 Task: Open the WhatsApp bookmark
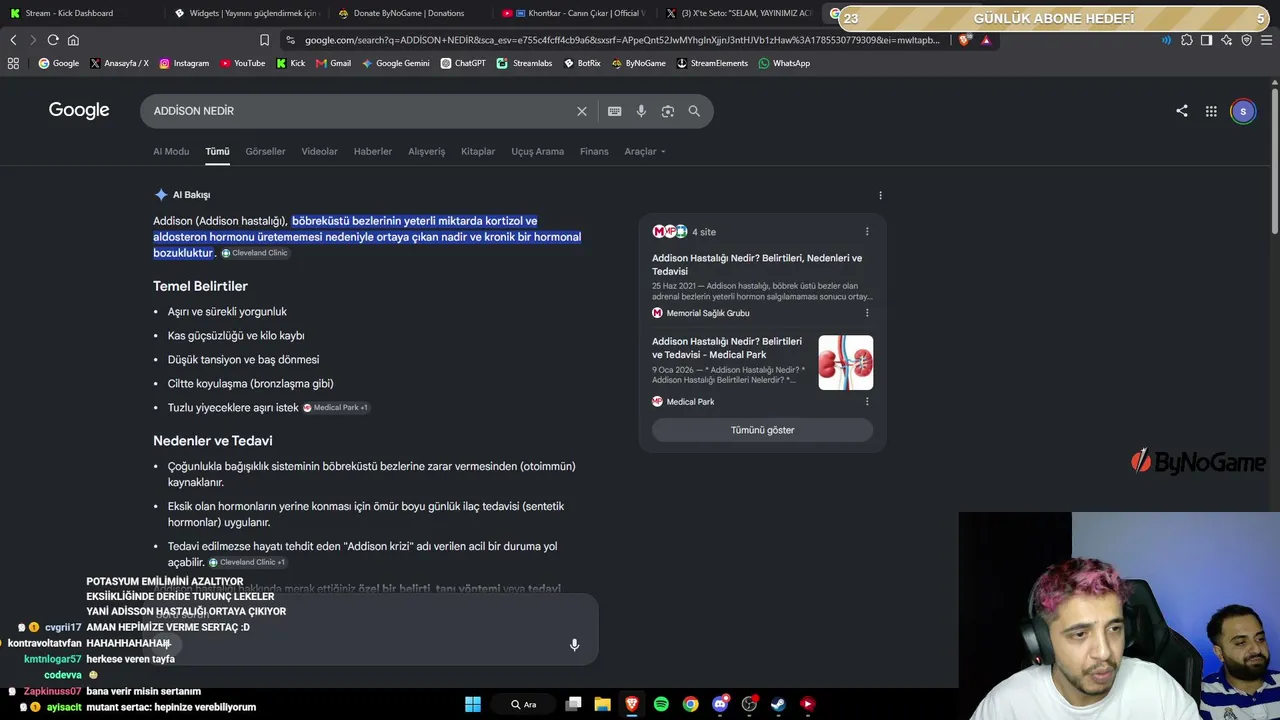[784, 63]
